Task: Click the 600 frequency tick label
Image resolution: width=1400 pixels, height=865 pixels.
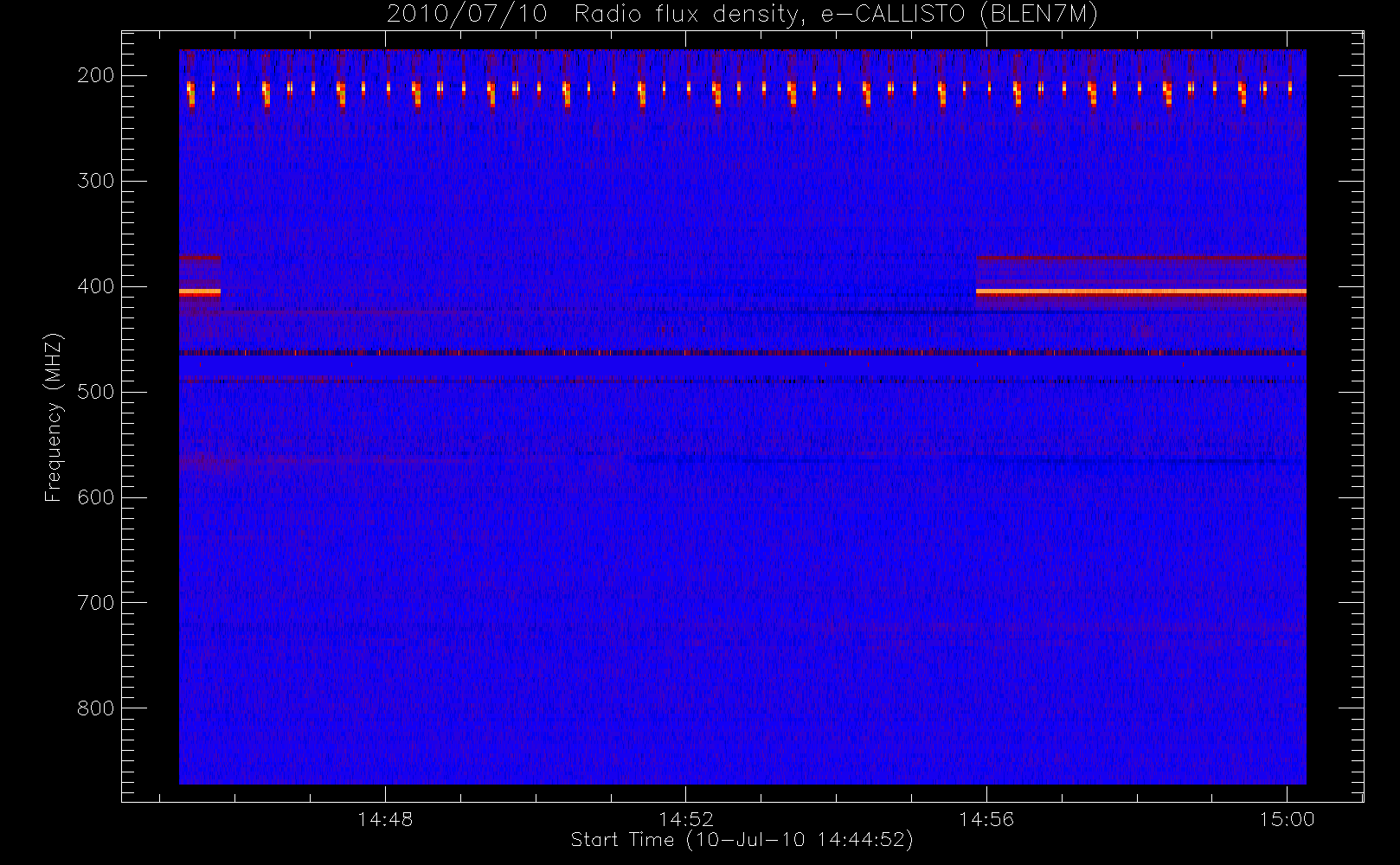Action: pyautogui.click(x=96, y=497)
